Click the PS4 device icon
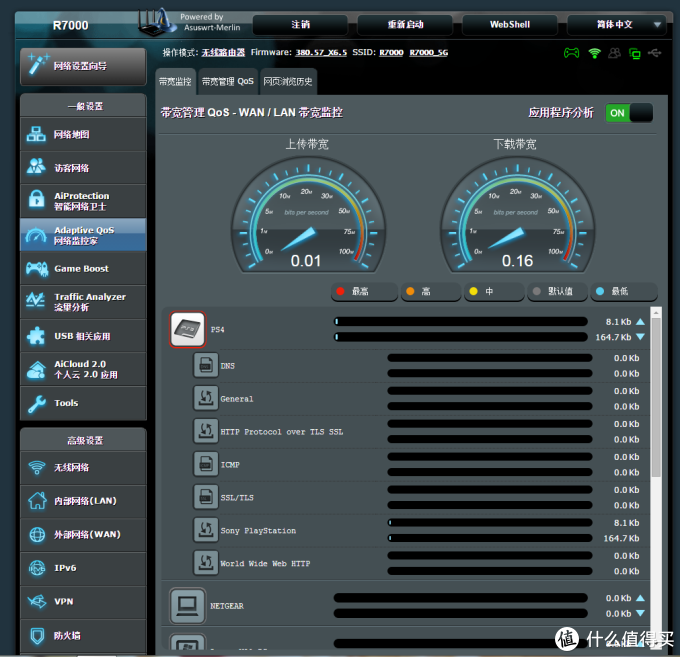This screenshot has width=680, height=657. pyautogui.click(x=187, y=330)
